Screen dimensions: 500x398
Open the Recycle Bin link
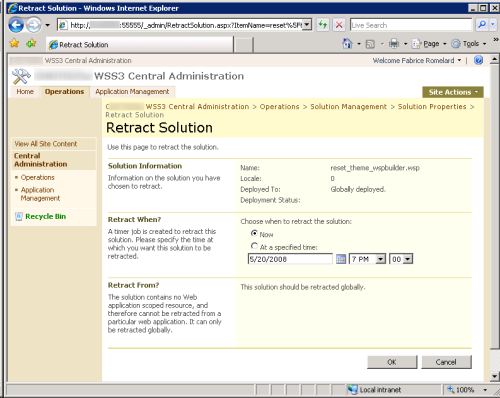pyautogui.click(x=46, y=217)
